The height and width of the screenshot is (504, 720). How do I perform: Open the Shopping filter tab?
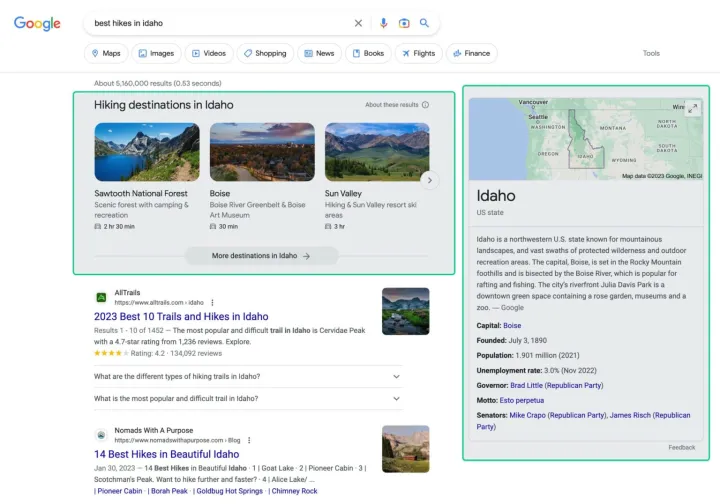coord(265,53)
